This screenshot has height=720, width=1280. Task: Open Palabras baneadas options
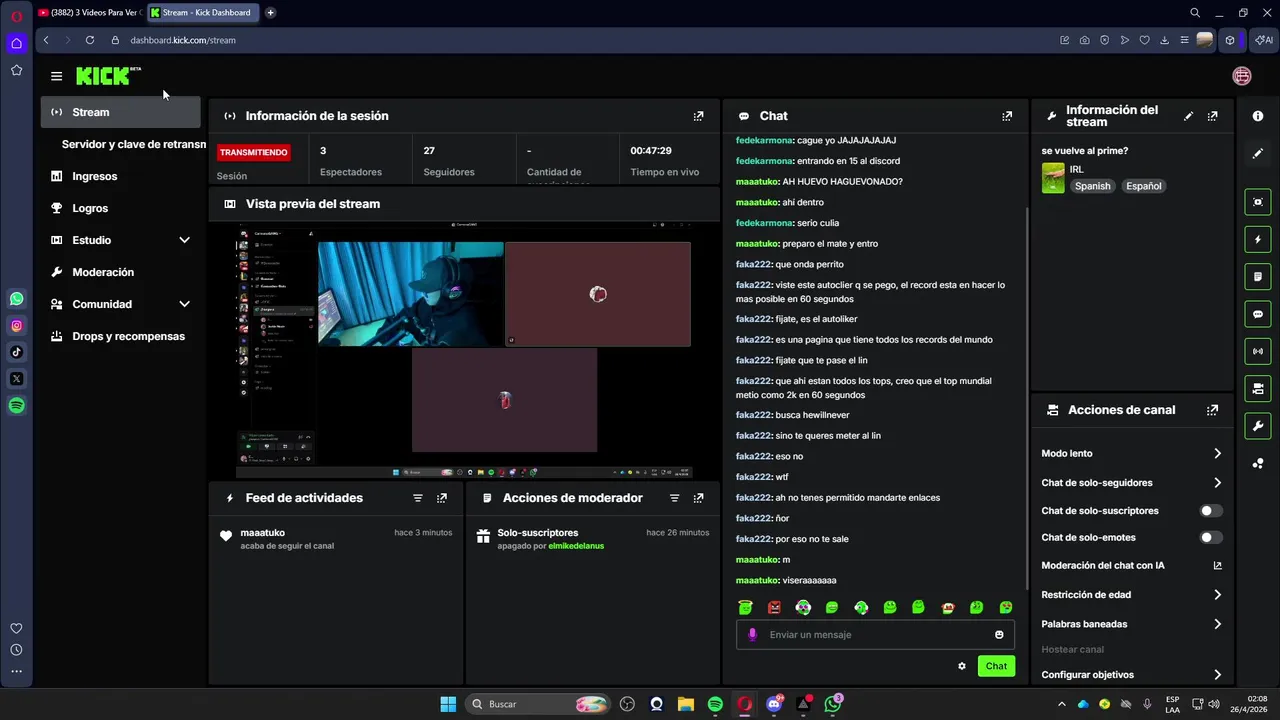tap(1132, 624)
